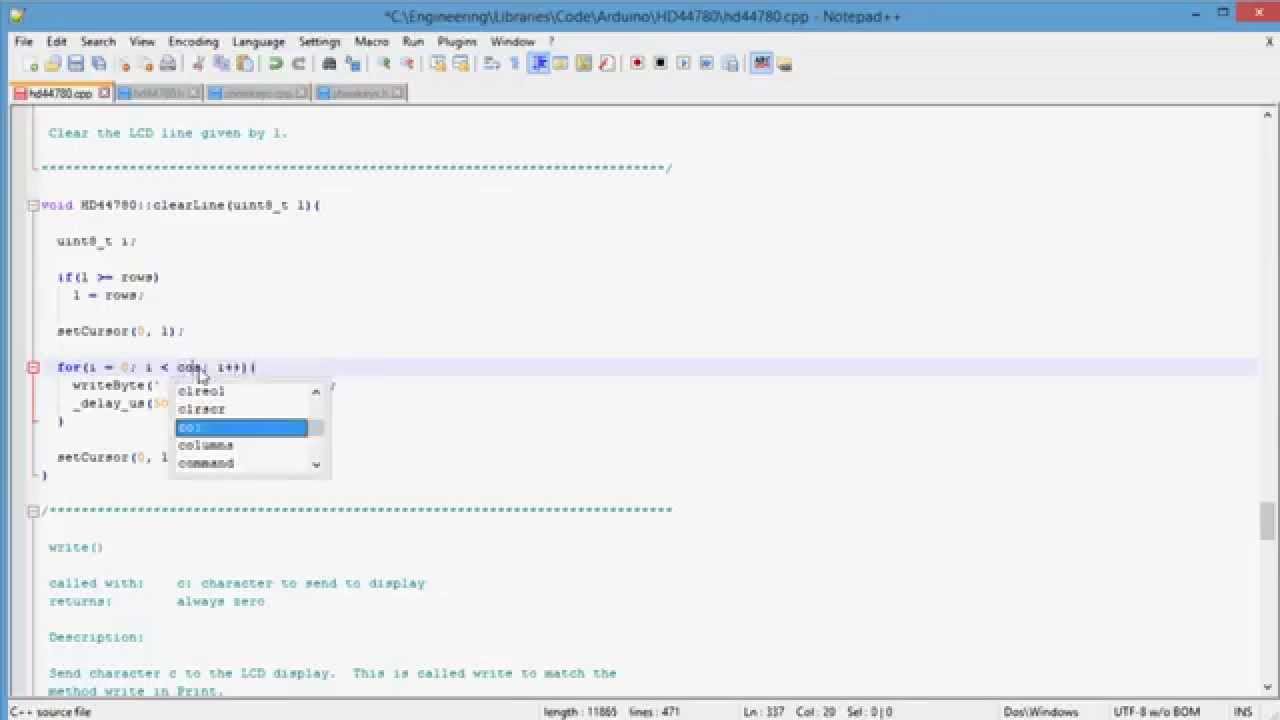Open the File menu
The height and width of the screenshot is (720, 1280).
point(24,42)
